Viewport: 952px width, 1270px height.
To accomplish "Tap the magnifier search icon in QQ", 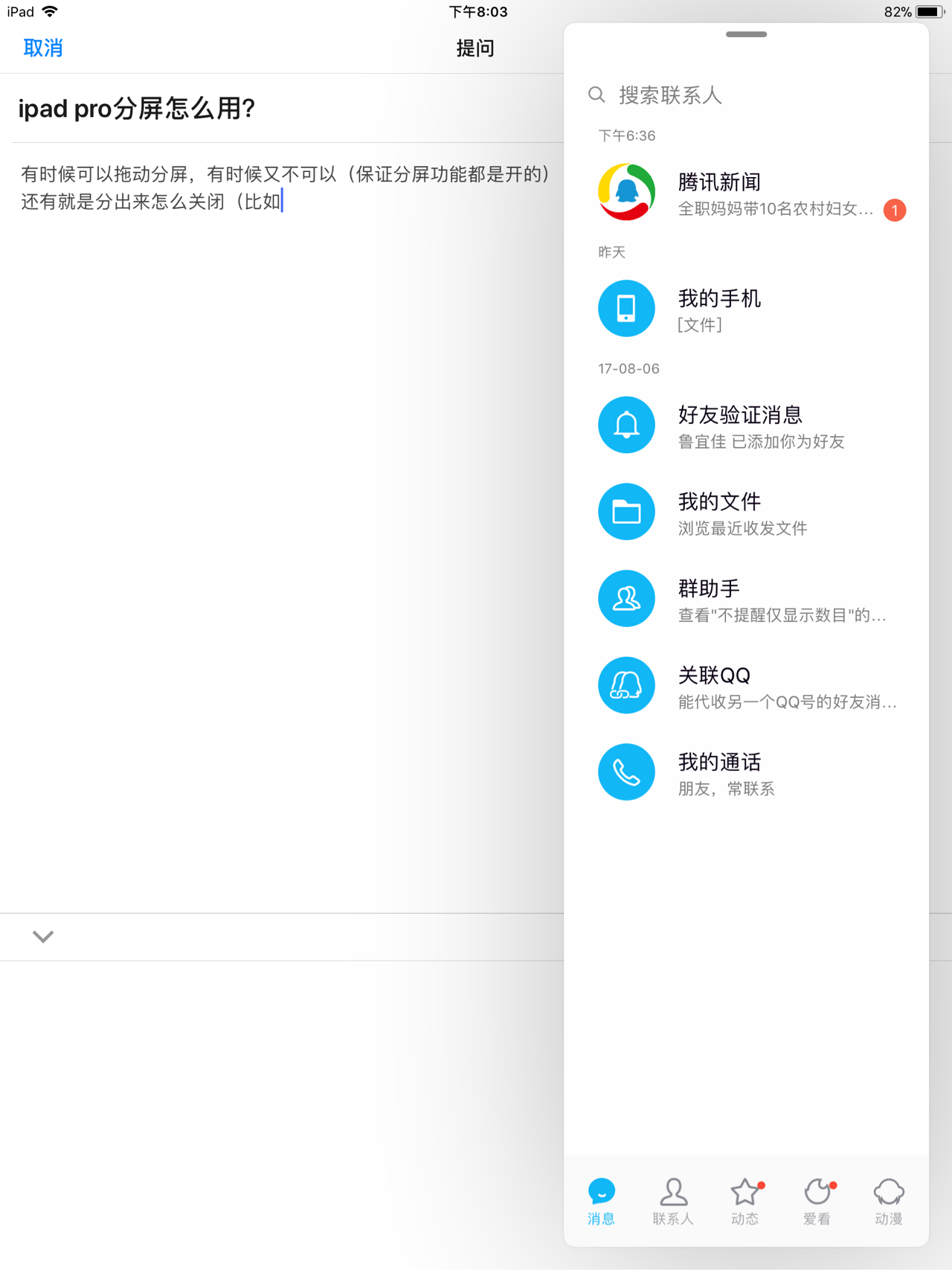I will coord(596,95).
